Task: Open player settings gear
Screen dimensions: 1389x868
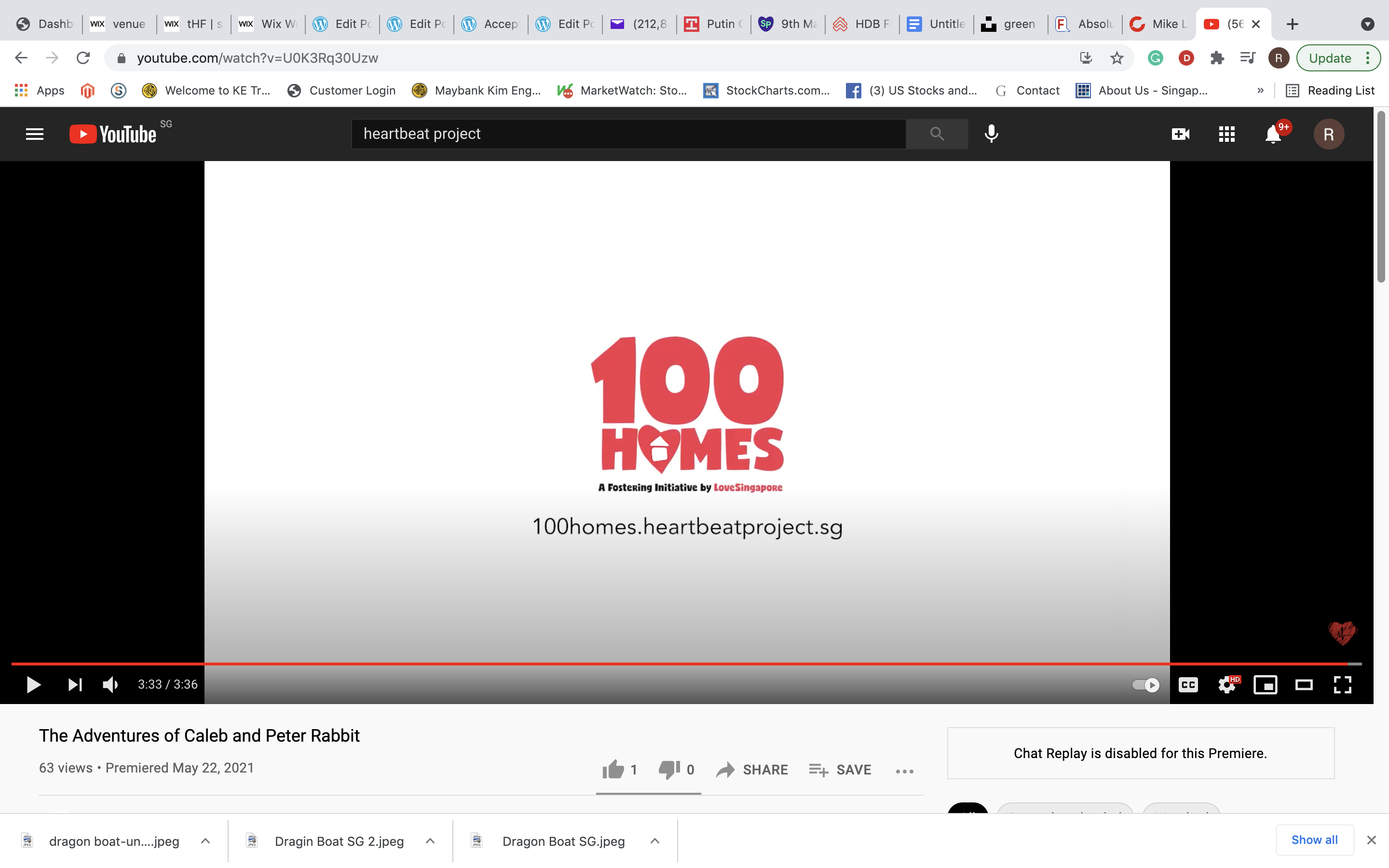Action: (1226, 684)
